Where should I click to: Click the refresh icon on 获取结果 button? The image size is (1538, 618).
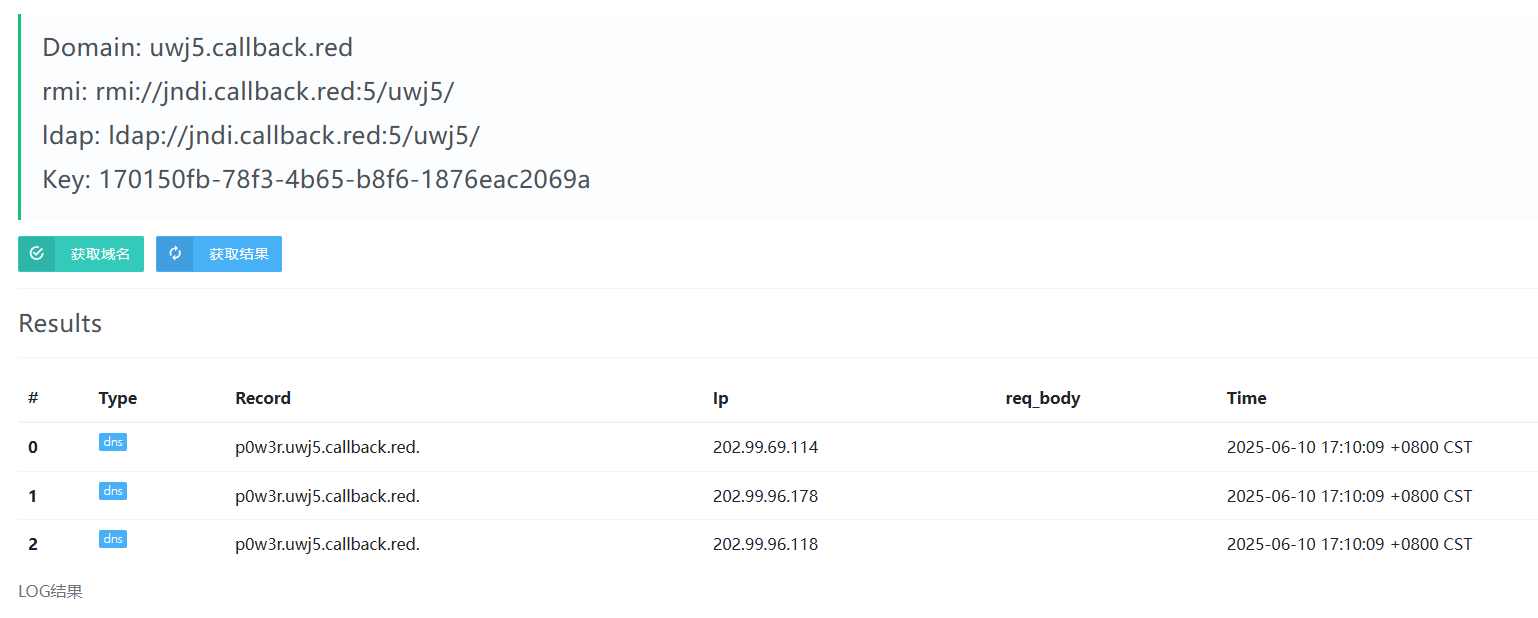coord(175,254)
